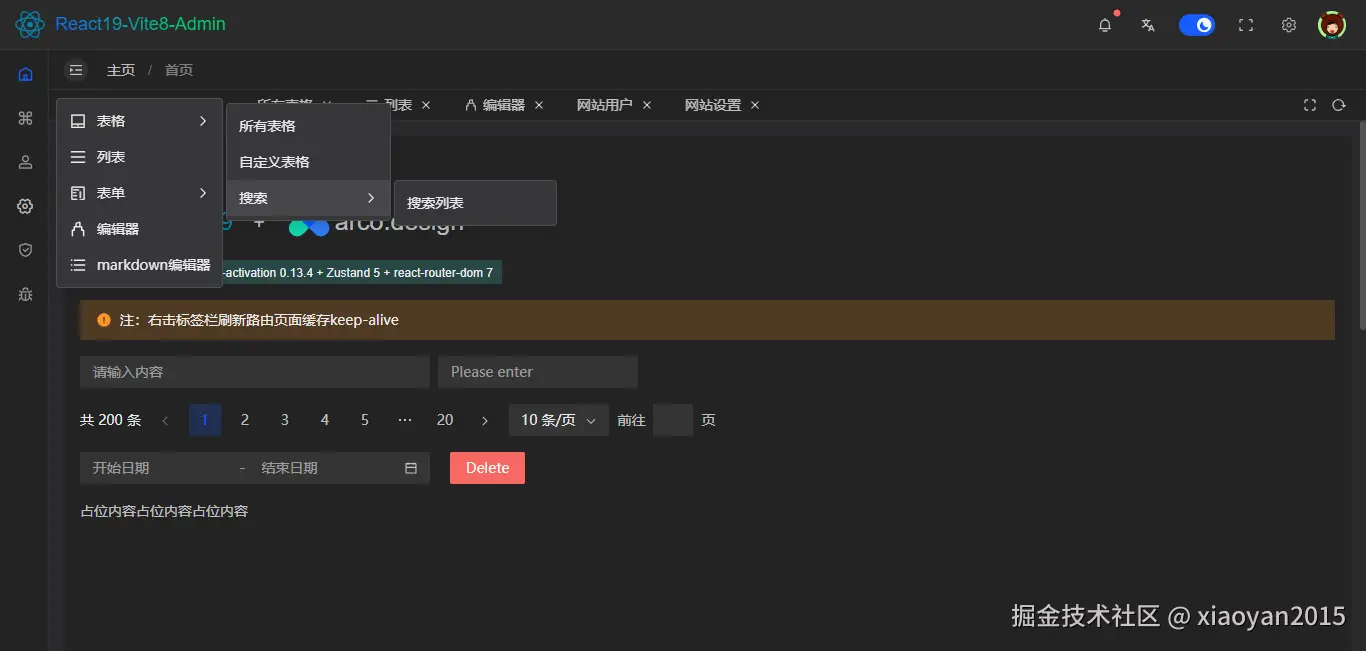Image resolution: width=1366 pixels, height=651 pixels.
Task: Click the 编辑器 menu icon
Action: click(78, 229)
